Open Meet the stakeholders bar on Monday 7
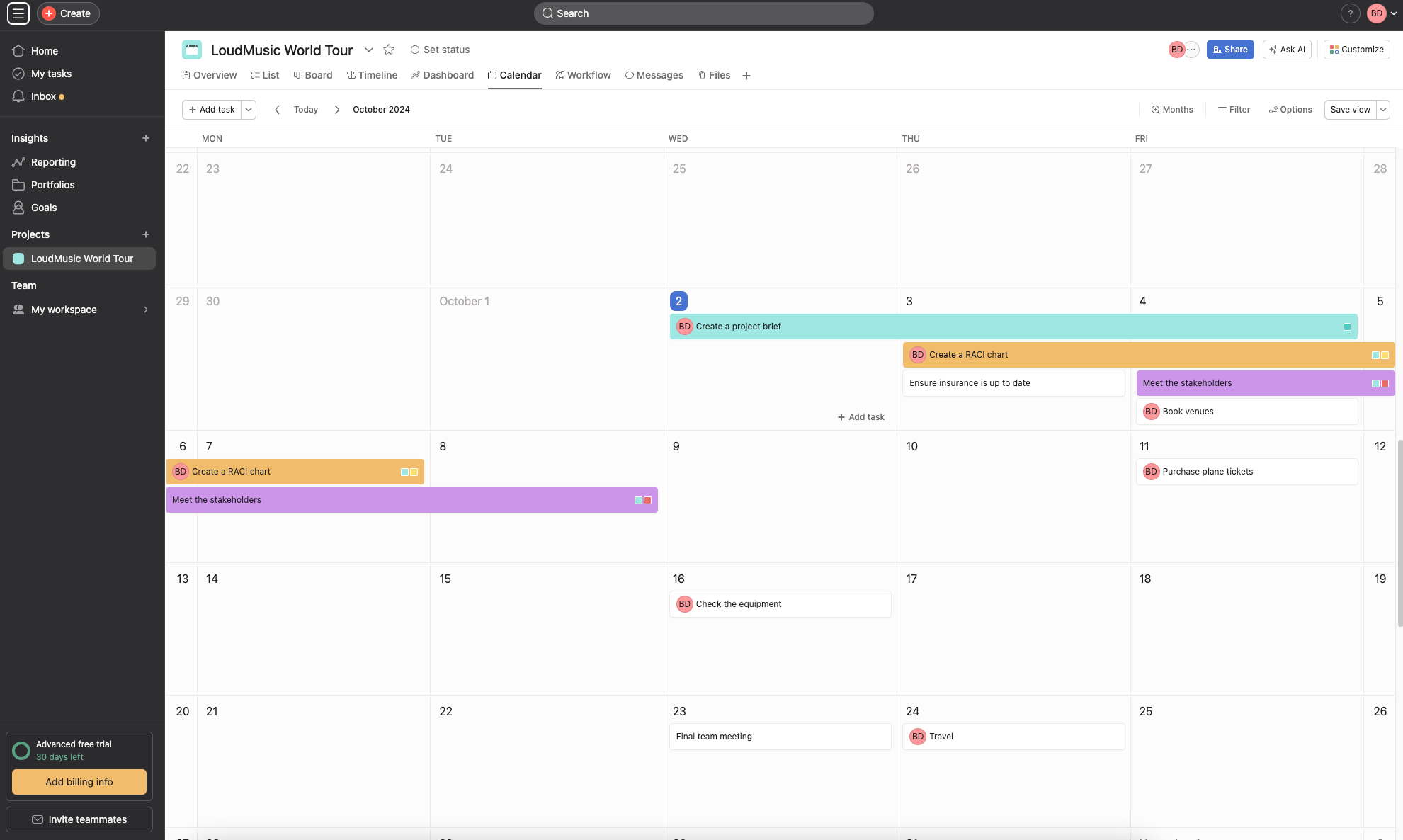Image resolution: width=1403 pixels, height=840 pixels. coord(411,500)
